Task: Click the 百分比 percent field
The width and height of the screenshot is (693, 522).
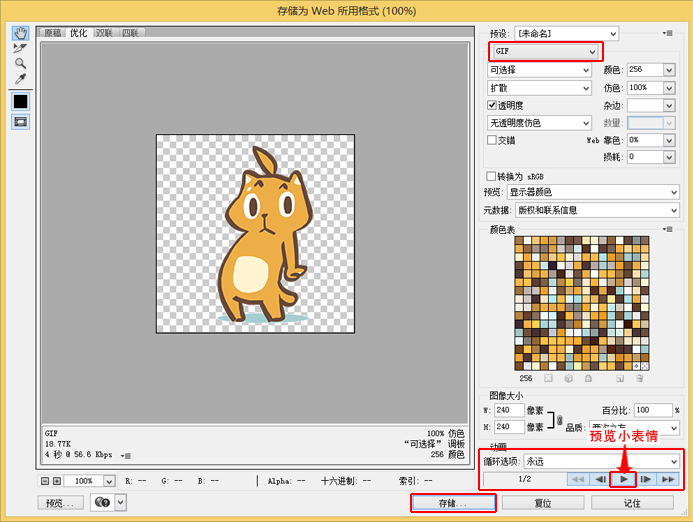Action: [653, 410]
